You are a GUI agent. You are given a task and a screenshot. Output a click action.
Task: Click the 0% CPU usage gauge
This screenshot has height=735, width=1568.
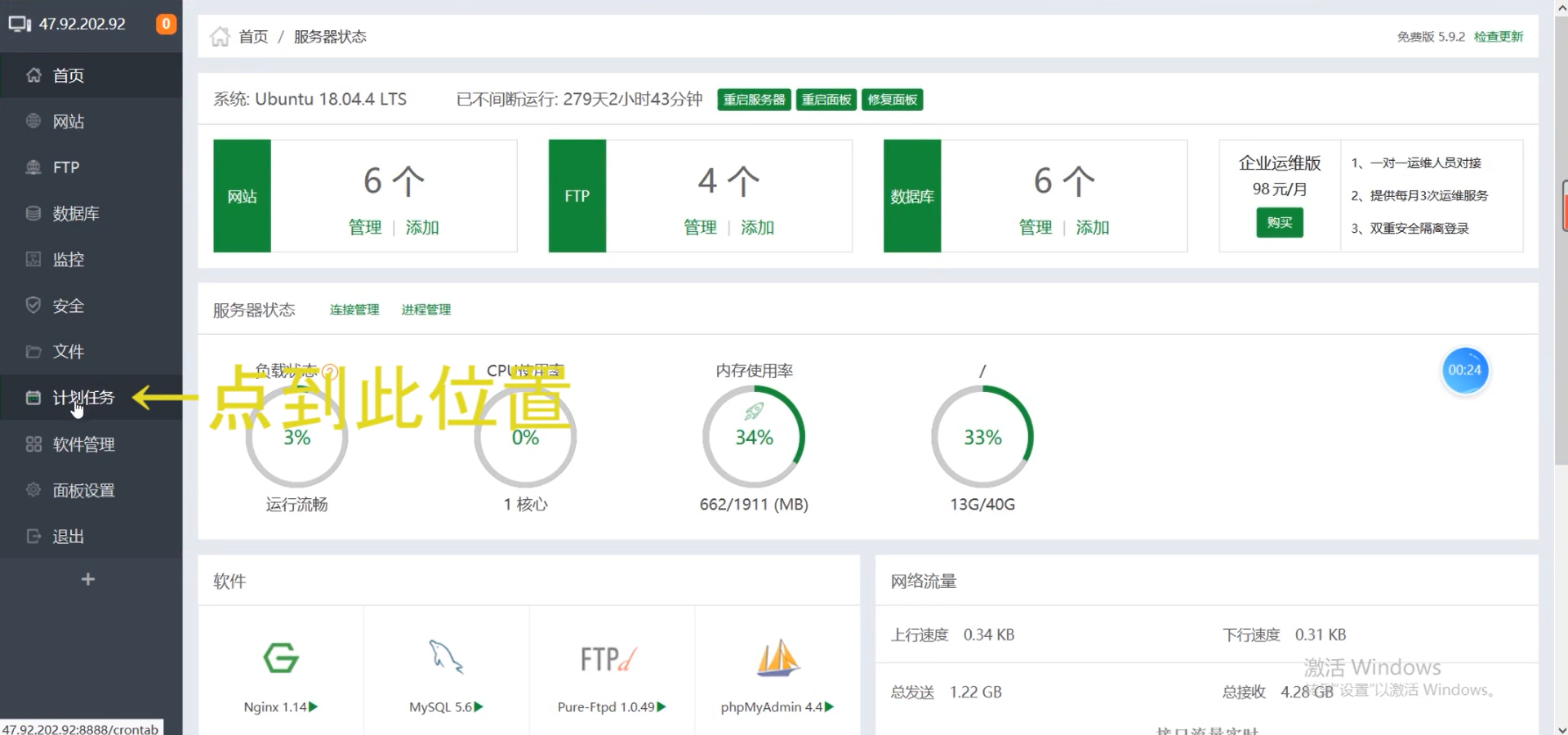tap(525, 437)
